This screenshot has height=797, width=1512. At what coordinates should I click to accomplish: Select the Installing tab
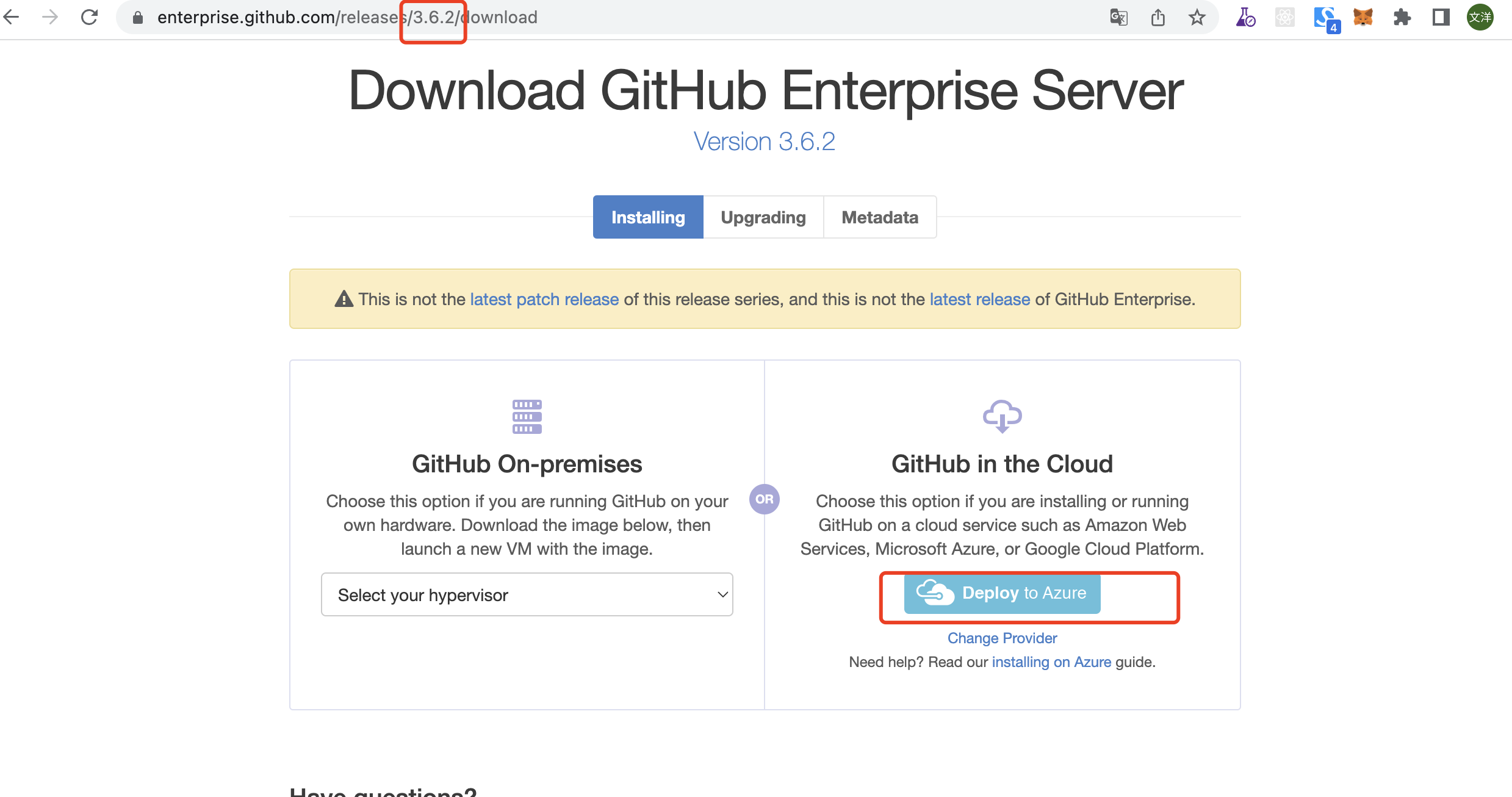tap(648, 217)
